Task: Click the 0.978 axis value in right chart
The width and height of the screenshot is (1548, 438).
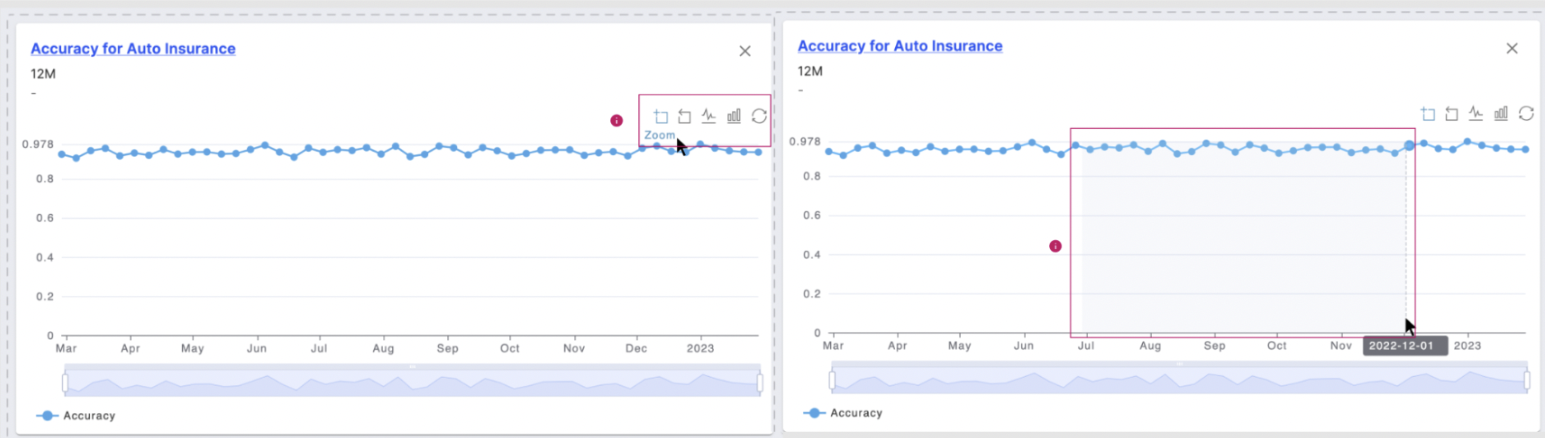Action: [805, 142]
